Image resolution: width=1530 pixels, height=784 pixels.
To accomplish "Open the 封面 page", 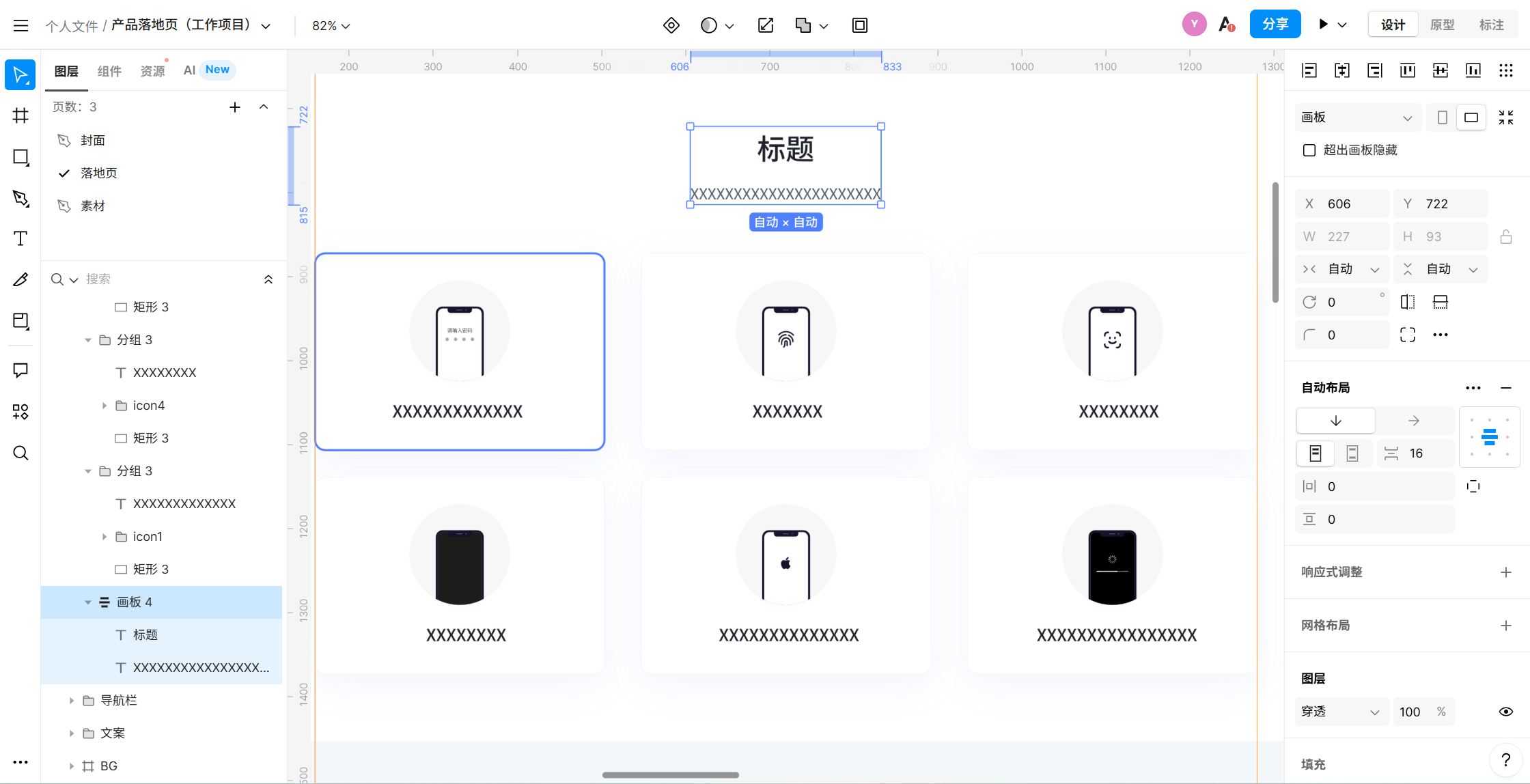I will pyautogui.click(x=93, y=140).
